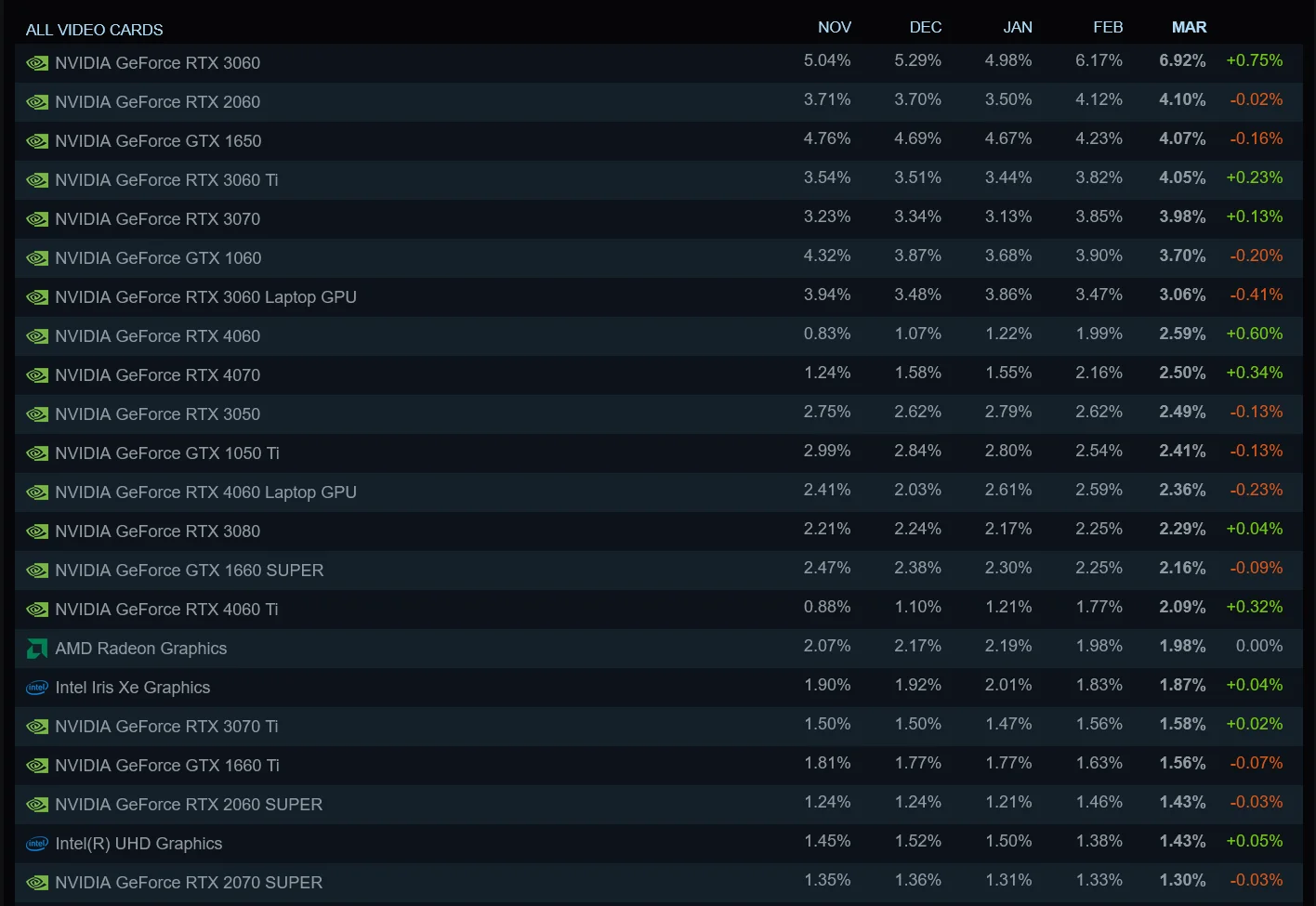The height and width of the screenshot is (906, 1316).
Task: Click the AMD logo beside Radeon Graphics
Action: click(37, 649)
